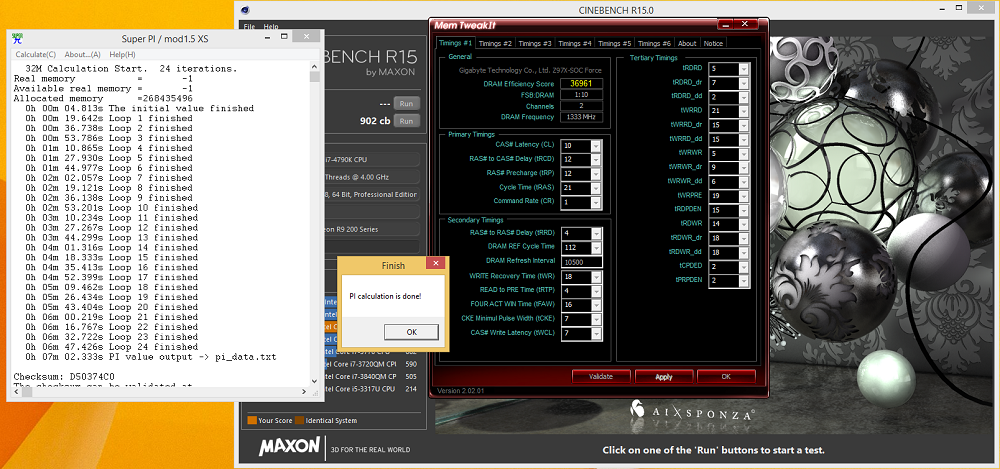Run the CPU test beside 902 cb
The image size is (1000, 469).
tap(406, 121)
